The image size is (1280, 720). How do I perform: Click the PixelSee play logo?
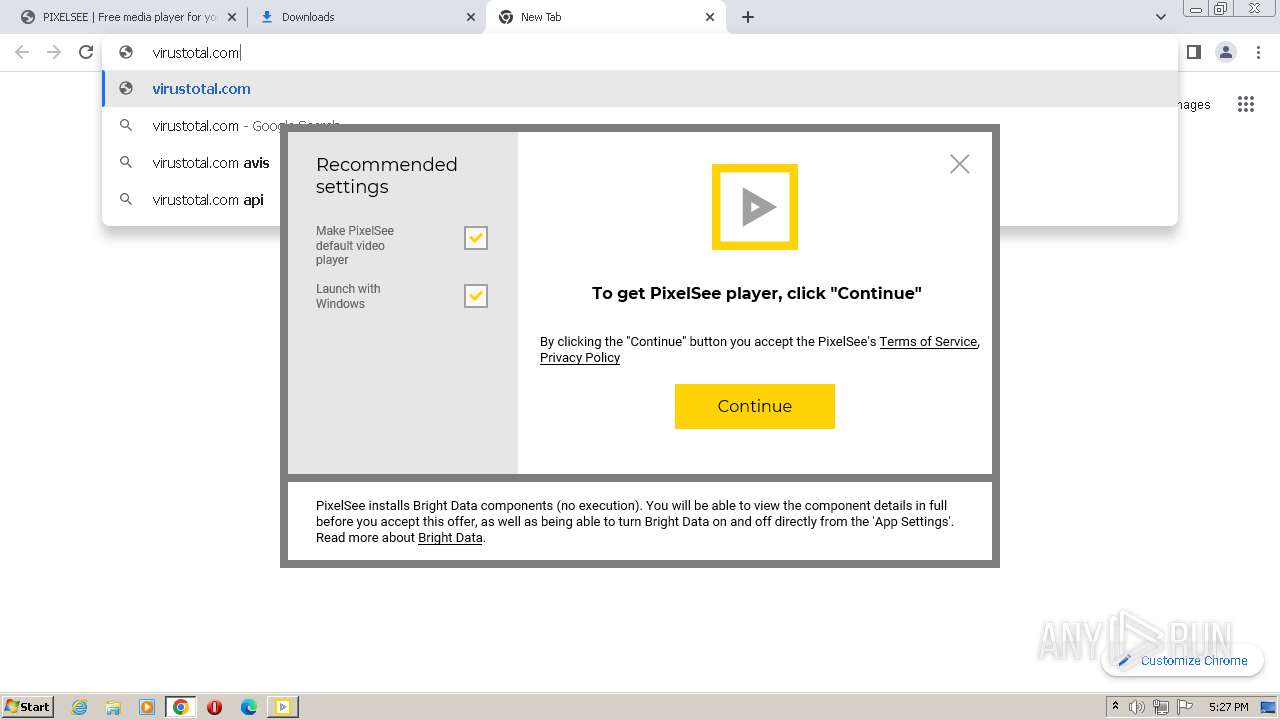coord(755,207)
